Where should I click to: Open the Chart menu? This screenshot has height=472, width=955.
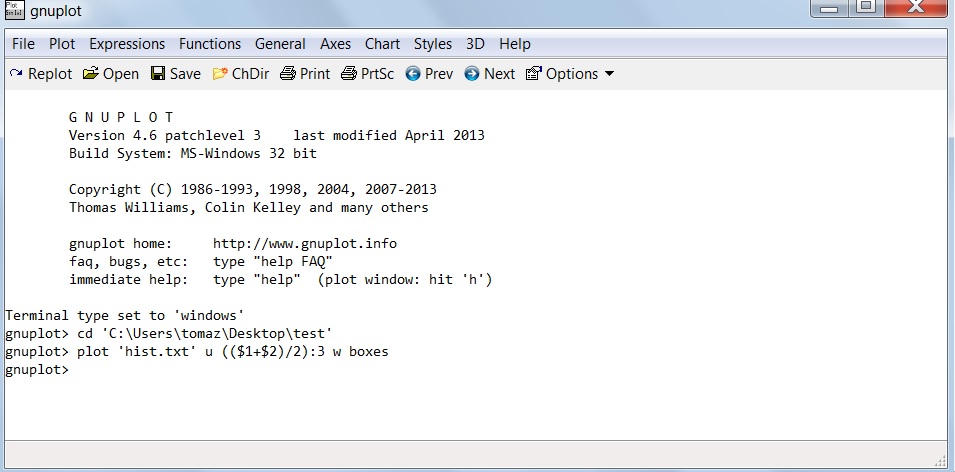(382, 44)
